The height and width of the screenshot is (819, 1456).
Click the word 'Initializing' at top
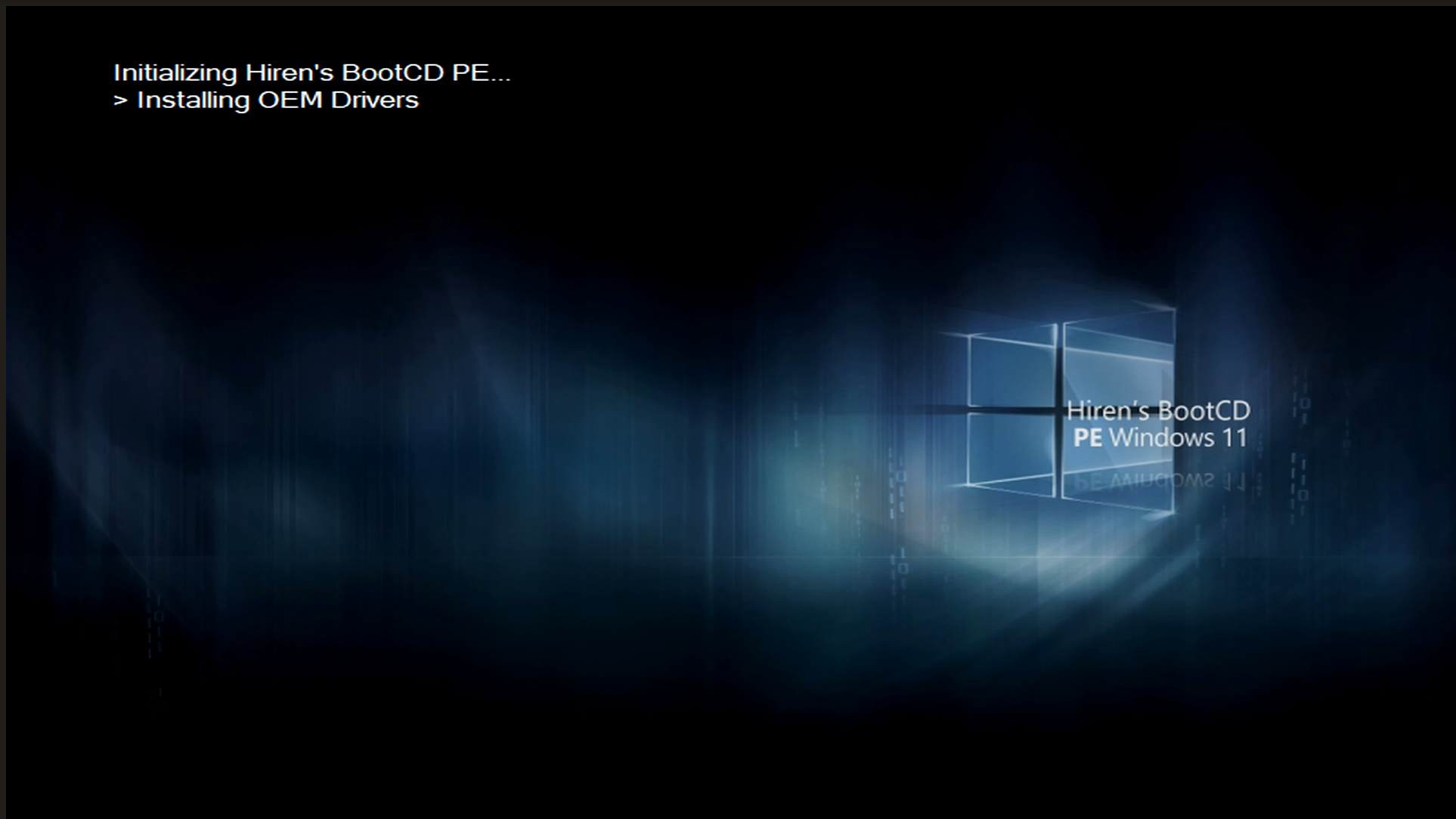pyautogui.click(x=175, y=73)
